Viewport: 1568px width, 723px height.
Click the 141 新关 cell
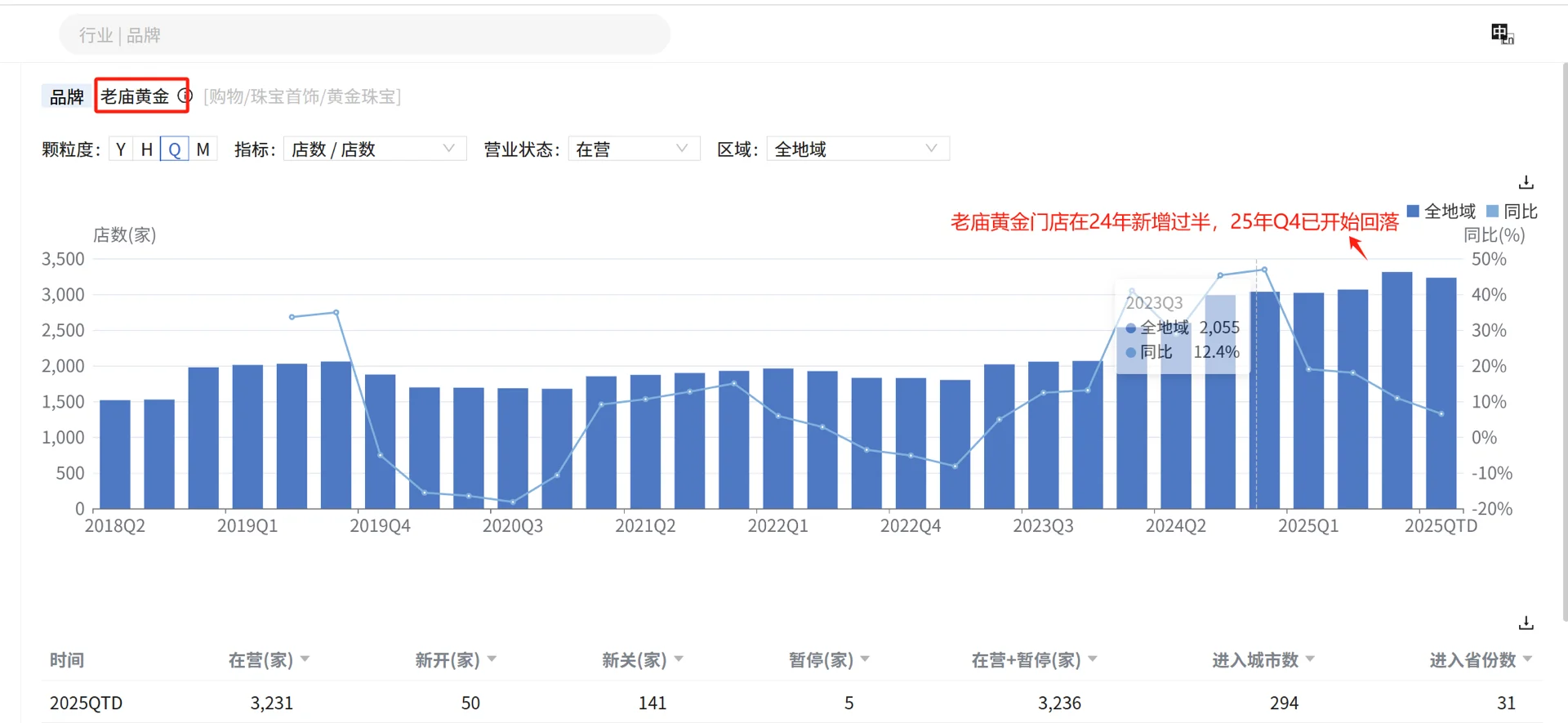[652, 703]
